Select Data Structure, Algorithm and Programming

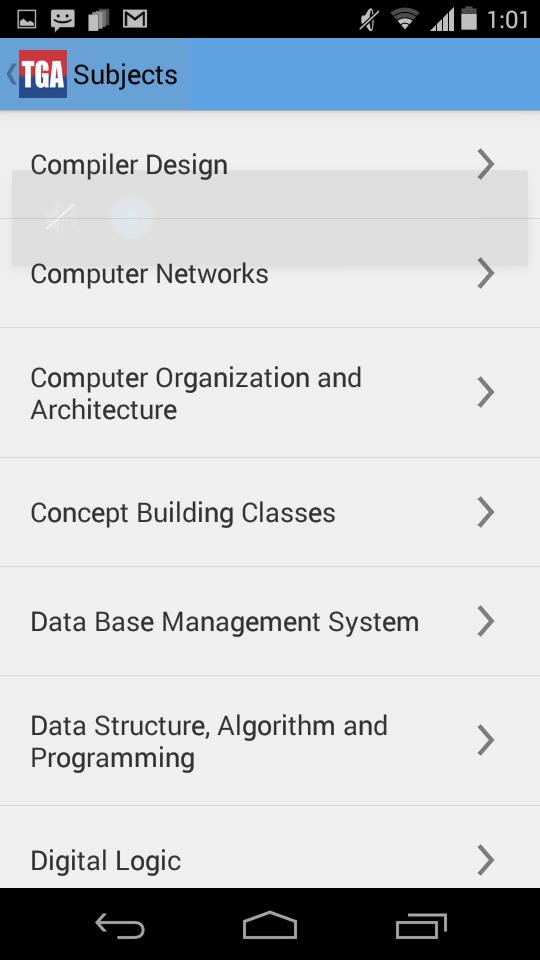click(270, 741)
